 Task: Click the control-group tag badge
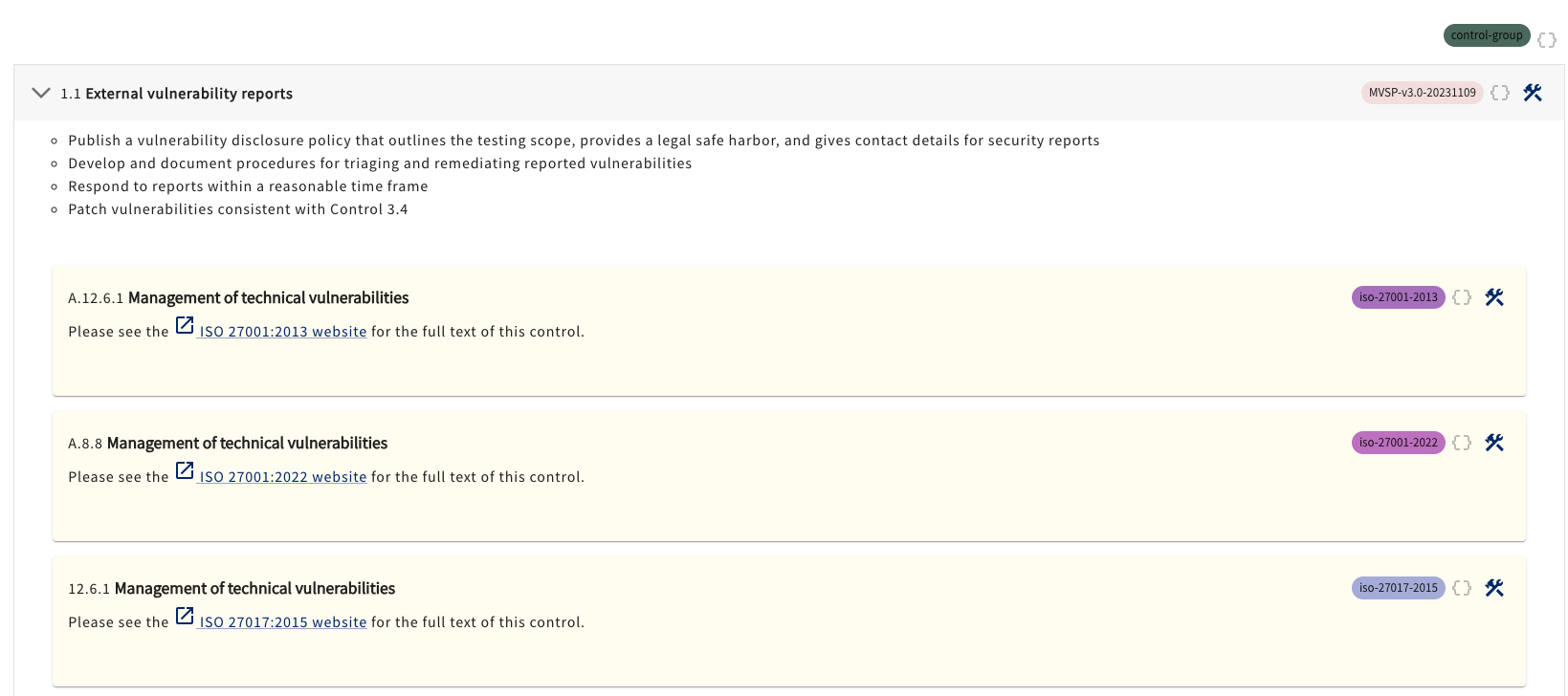[1486, 35]
